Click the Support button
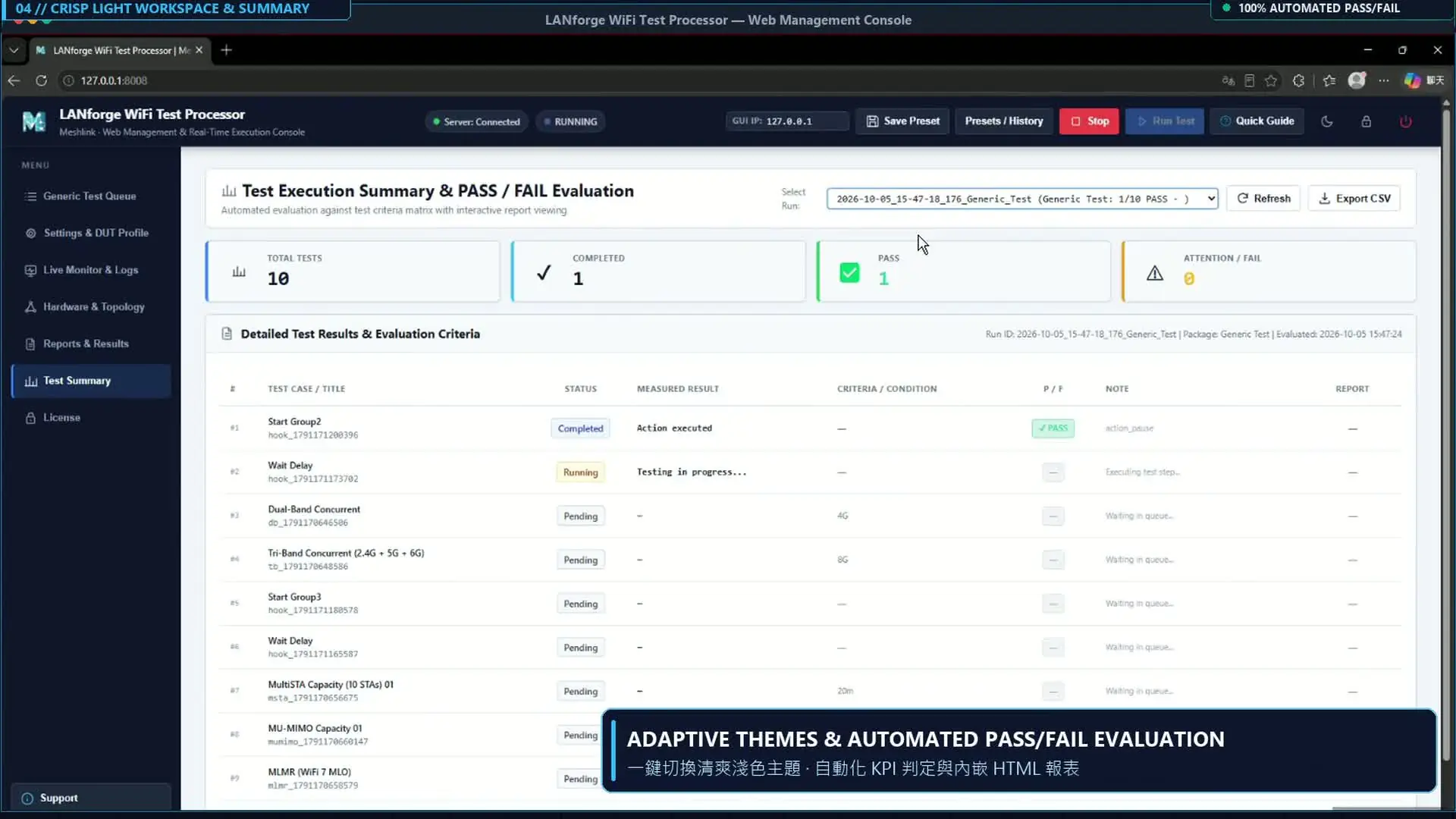1456x819 pixels. click(90, 798)
